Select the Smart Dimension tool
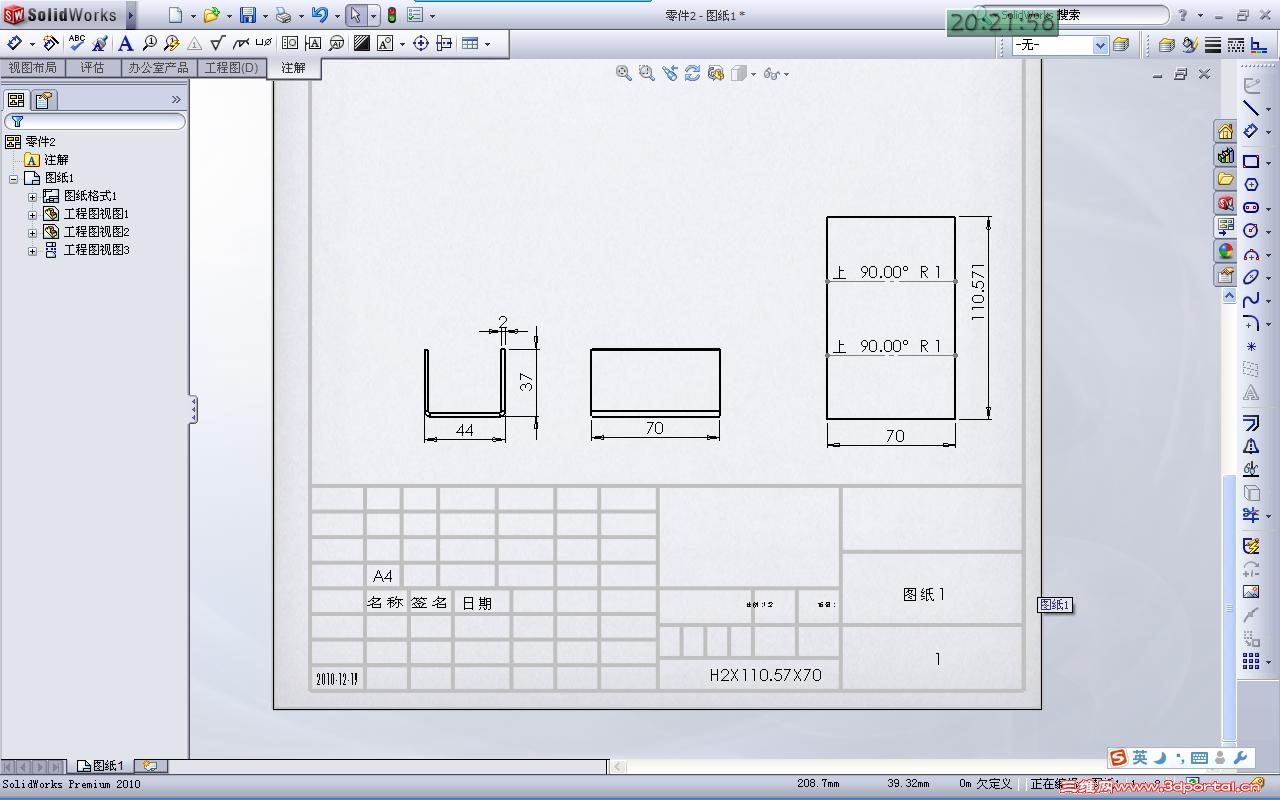 [x=15, y=43]
